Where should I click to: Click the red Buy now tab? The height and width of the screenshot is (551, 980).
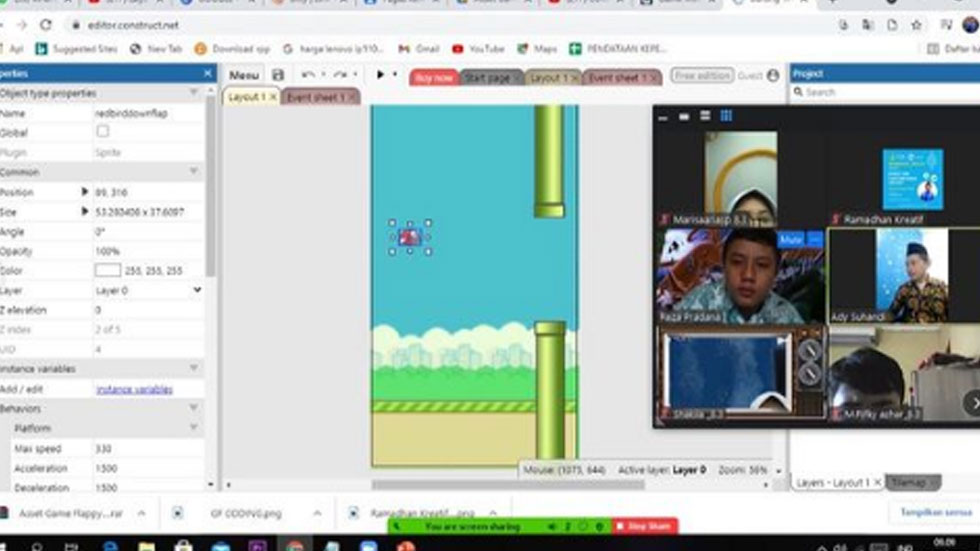point(434,77)
